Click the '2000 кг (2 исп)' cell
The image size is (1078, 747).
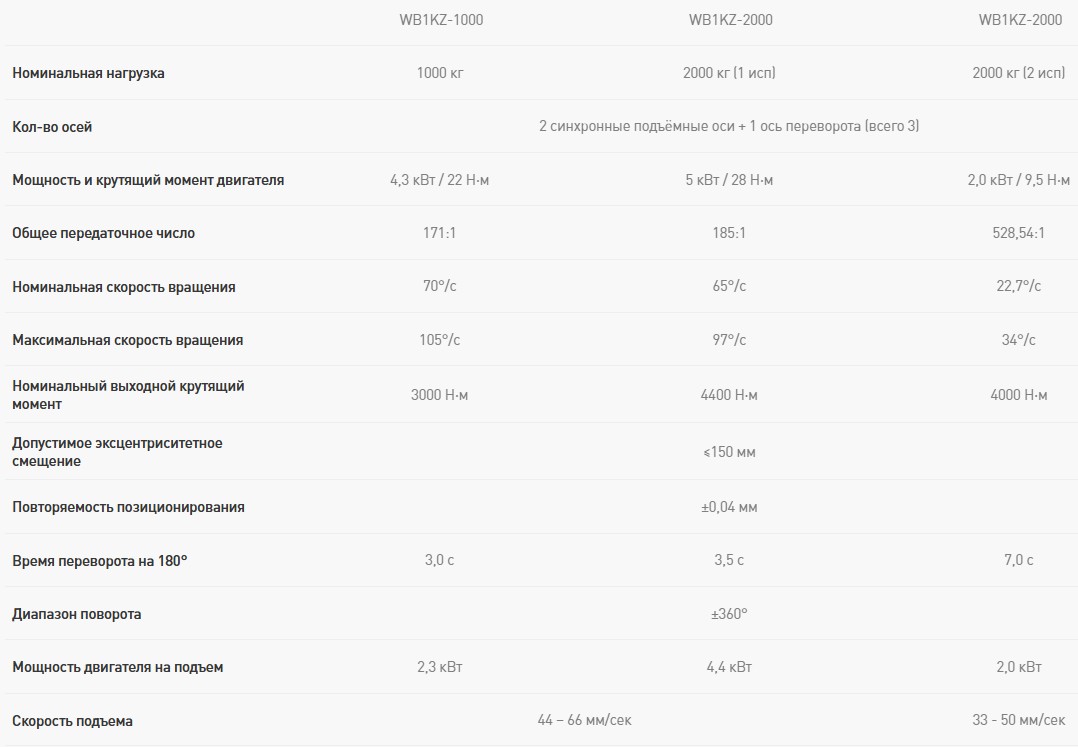[x=1019, y=73]
